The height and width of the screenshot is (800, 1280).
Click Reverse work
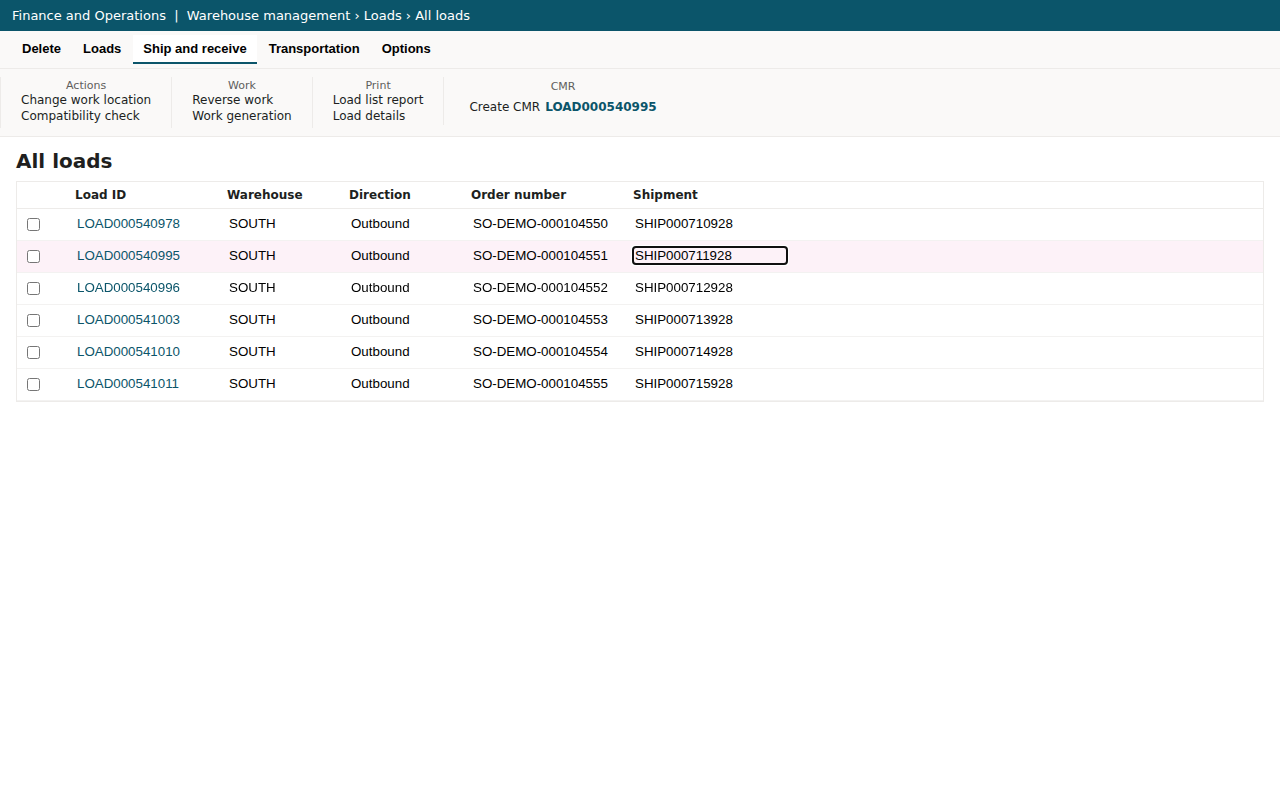(233, 100)
